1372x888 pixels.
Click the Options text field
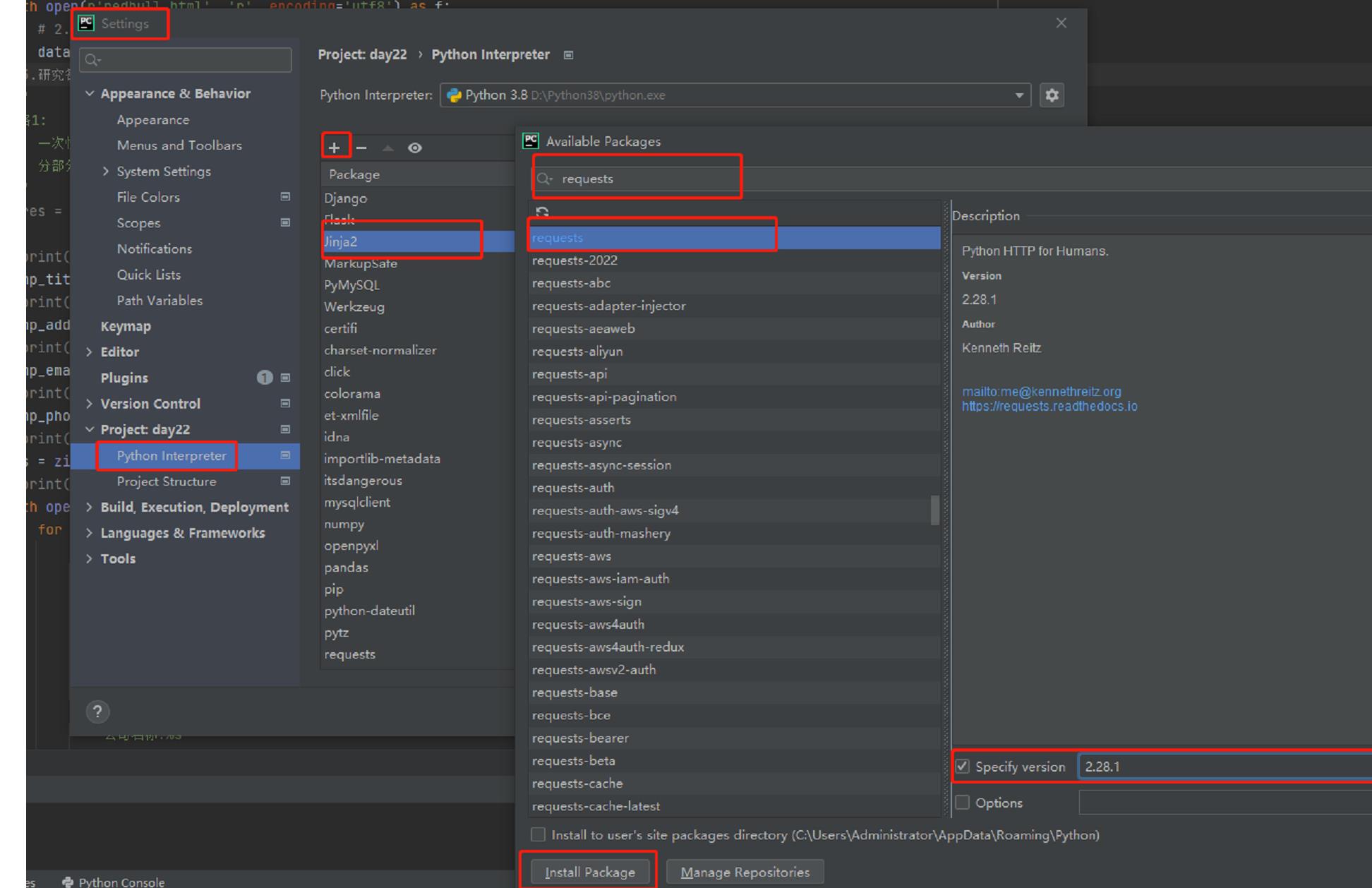pos(1225,803)
